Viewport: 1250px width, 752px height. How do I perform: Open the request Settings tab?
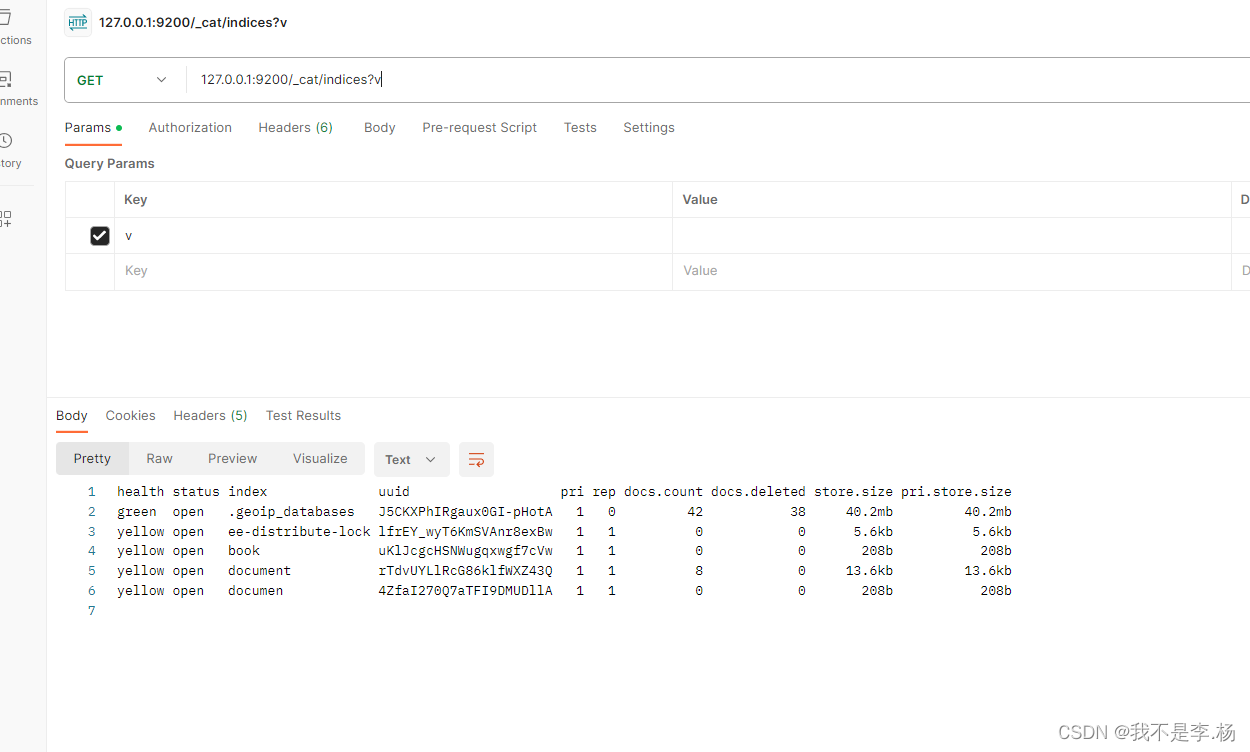point(649,128)
